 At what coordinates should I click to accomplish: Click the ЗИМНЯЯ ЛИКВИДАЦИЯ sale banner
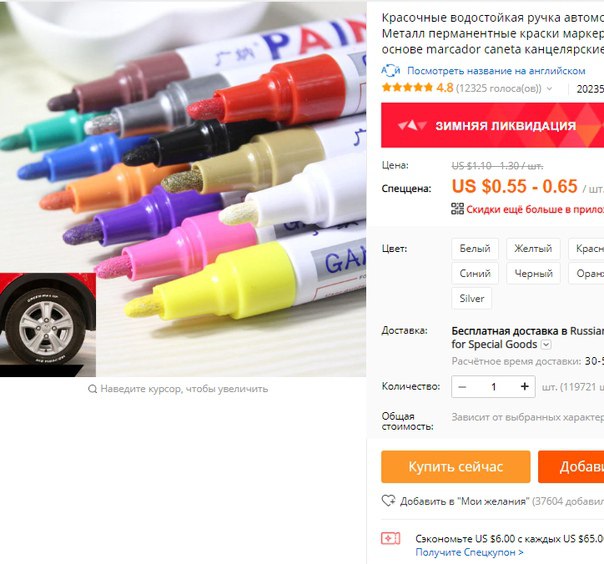tap(493, 125)
